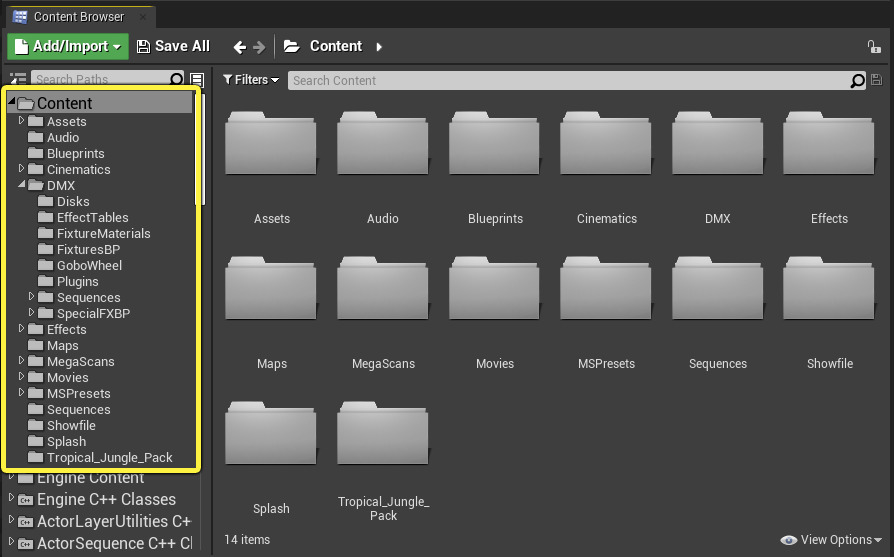
Task: Expand the DMX Sequences subfolder
Action: tap(31, 296)
